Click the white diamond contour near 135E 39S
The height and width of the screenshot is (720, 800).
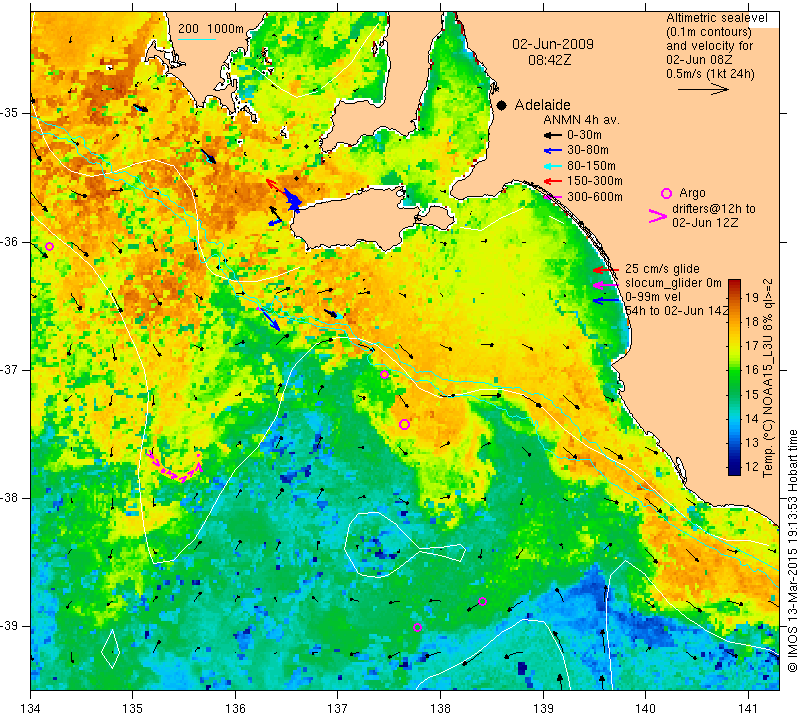click(x=111, y=650)
